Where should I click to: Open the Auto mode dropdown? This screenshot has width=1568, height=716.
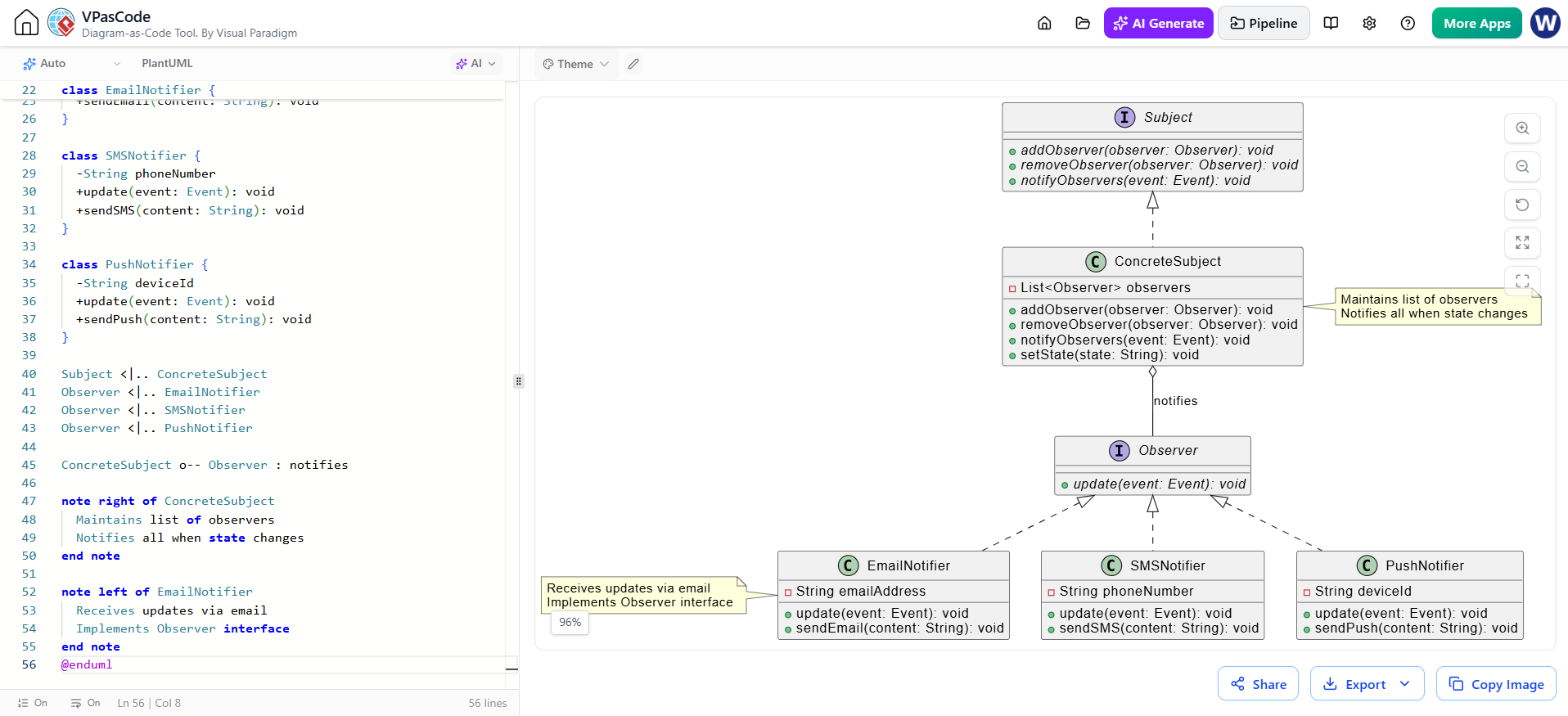(72, 63)
